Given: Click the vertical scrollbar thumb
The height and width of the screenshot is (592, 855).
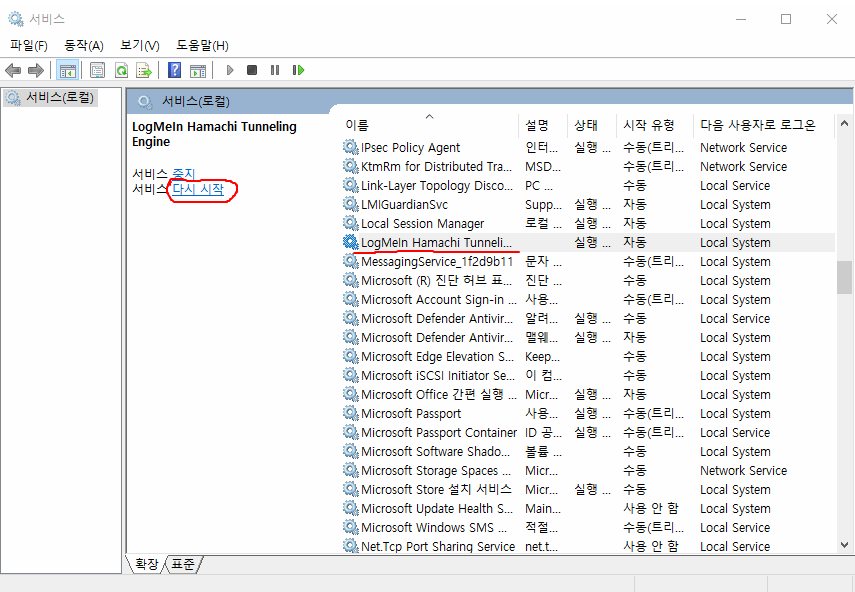Looking at the screenshot, I should click(844, 277).
